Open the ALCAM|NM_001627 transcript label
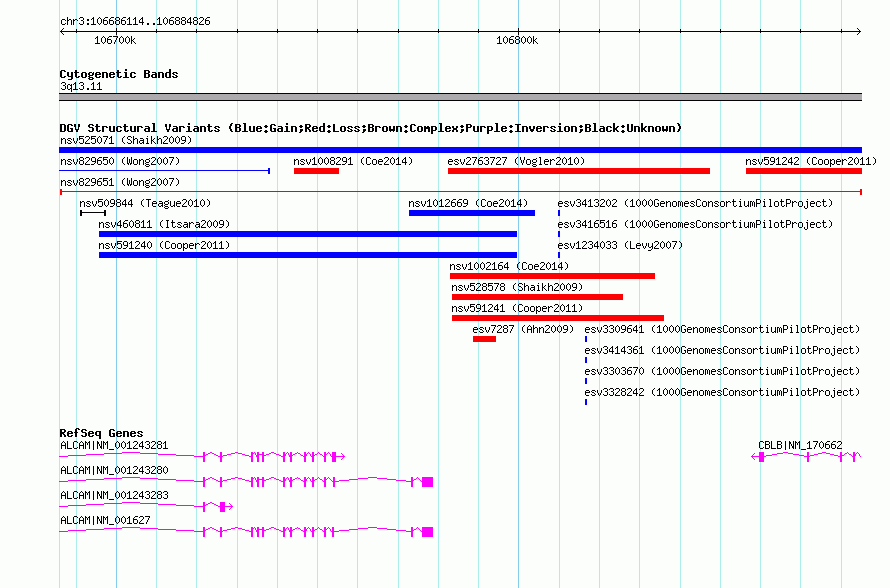The height and width of the screenshot is (588, 890). [x=105, y=520]
